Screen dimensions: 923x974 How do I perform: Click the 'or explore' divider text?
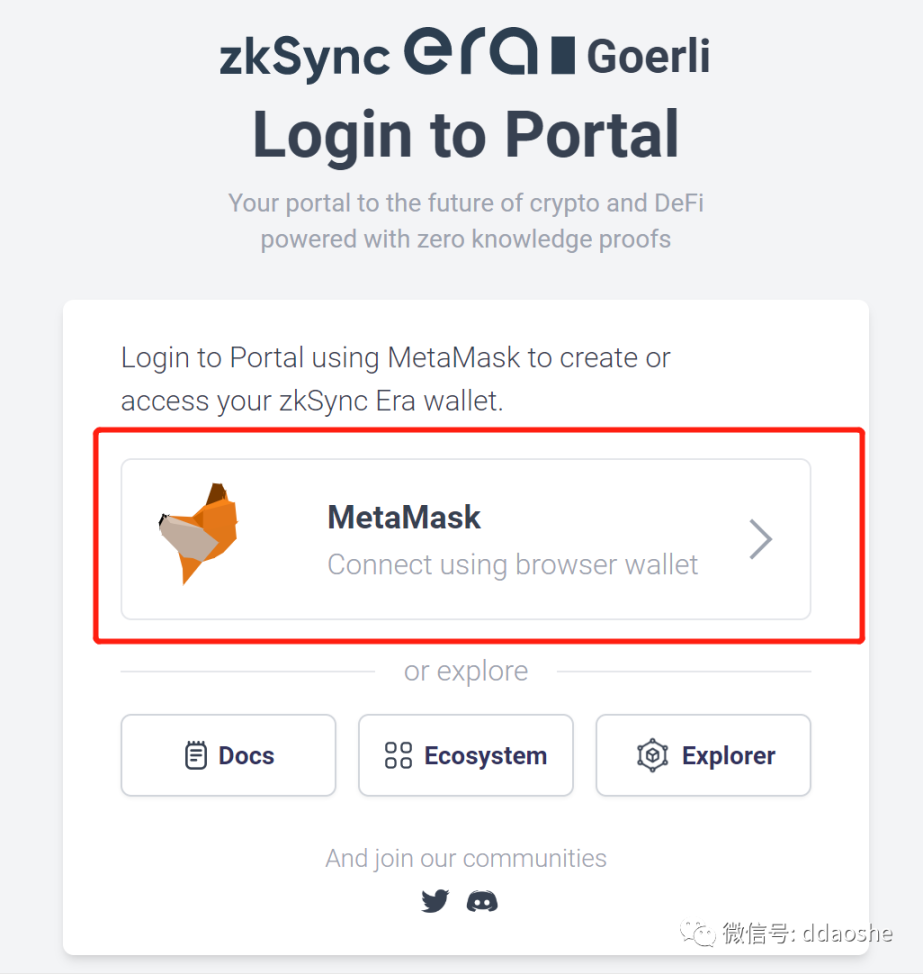point(466,672)
